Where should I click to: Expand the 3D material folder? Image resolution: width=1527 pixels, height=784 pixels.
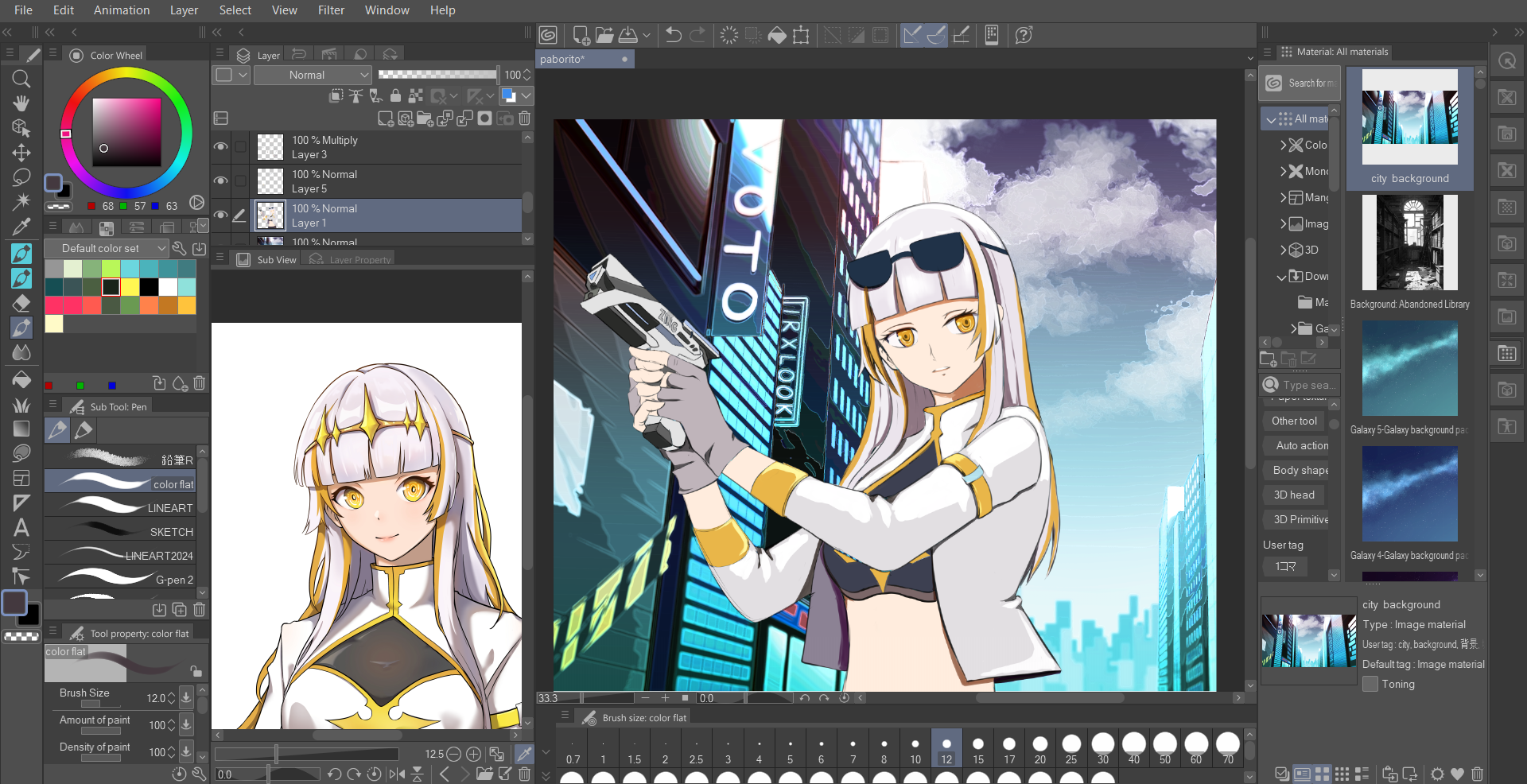(x=1283, y=250)
